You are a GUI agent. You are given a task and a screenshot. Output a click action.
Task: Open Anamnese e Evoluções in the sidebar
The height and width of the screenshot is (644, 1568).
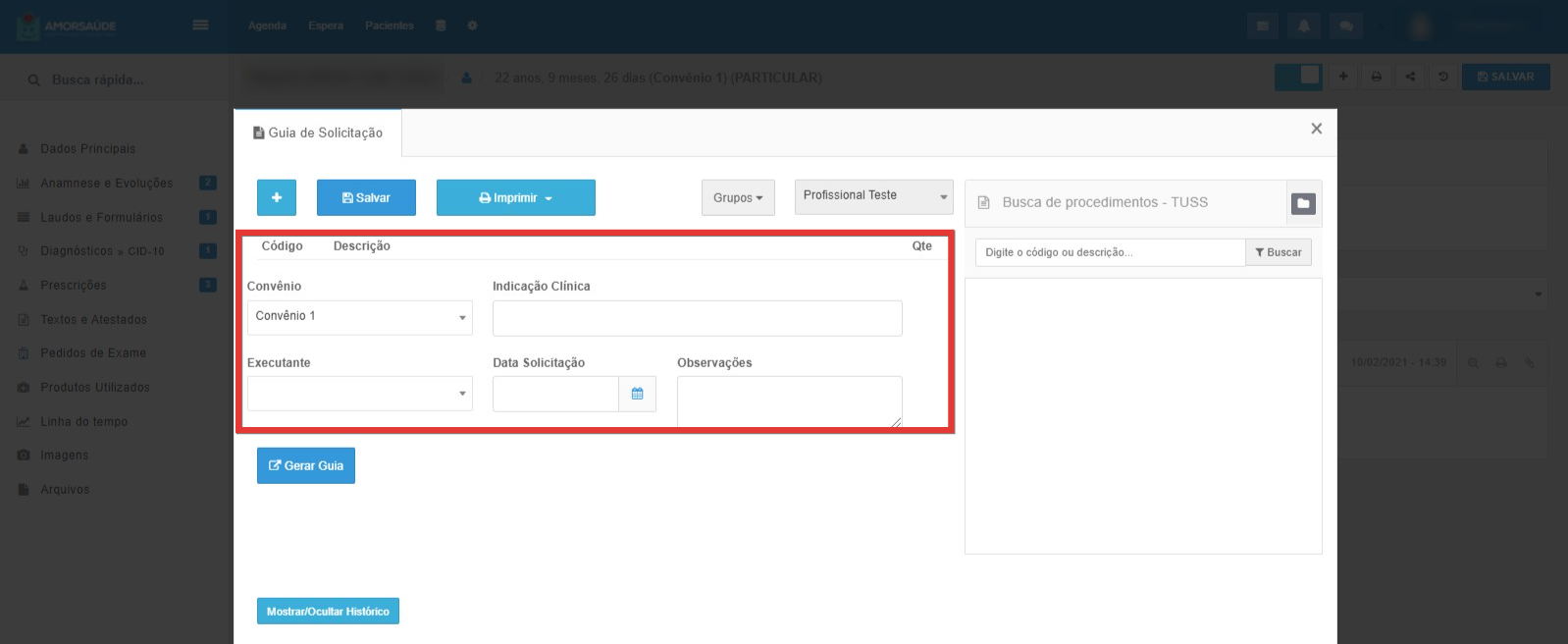pos(106,184)
